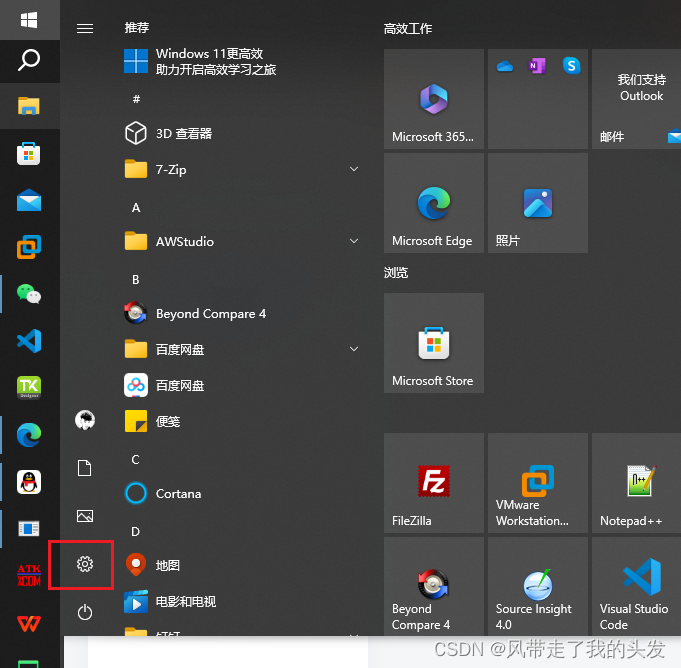Viewport: 681px width, 668px height.
Task: Launch Beyond Compare 4 tile
Action: click(434, 586)
